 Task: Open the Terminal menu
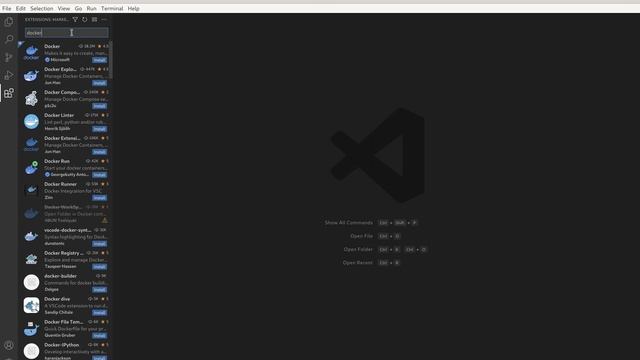pos(112,8)
